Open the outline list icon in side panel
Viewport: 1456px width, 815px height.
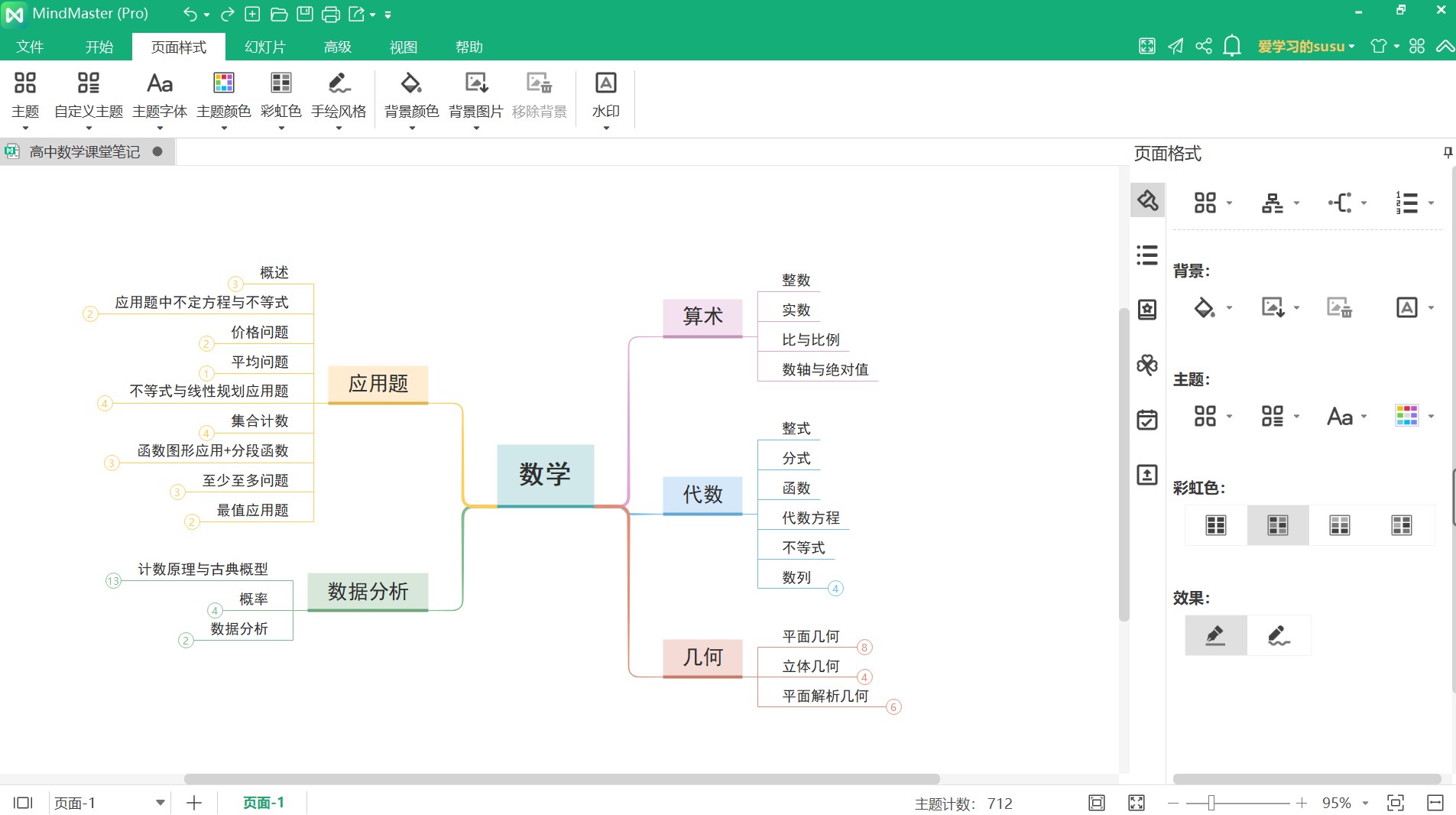click(1146, 255)
